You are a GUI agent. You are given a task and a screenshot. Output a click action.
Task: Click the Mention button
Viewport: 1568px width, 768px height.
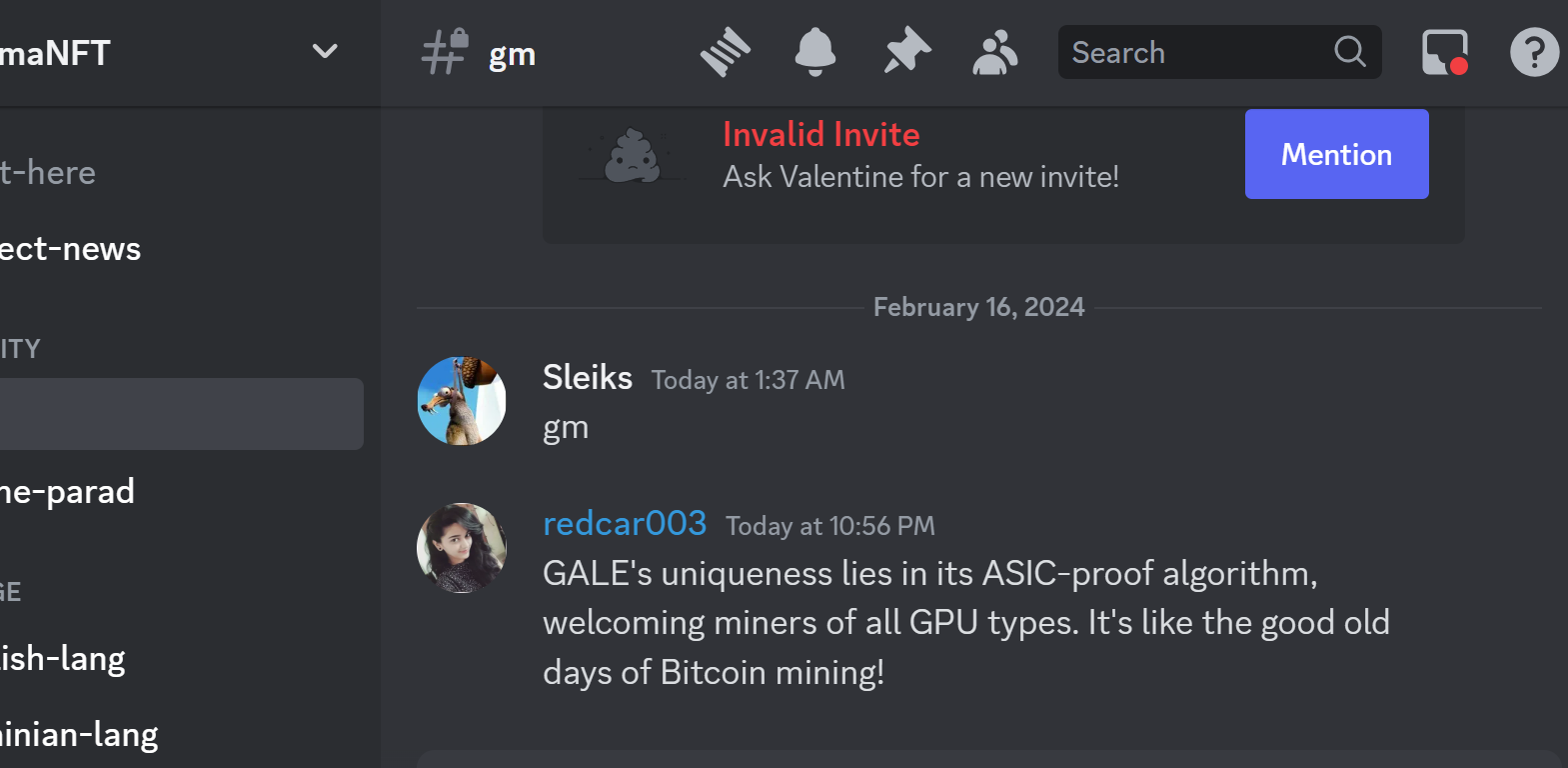pos(1336,154)
